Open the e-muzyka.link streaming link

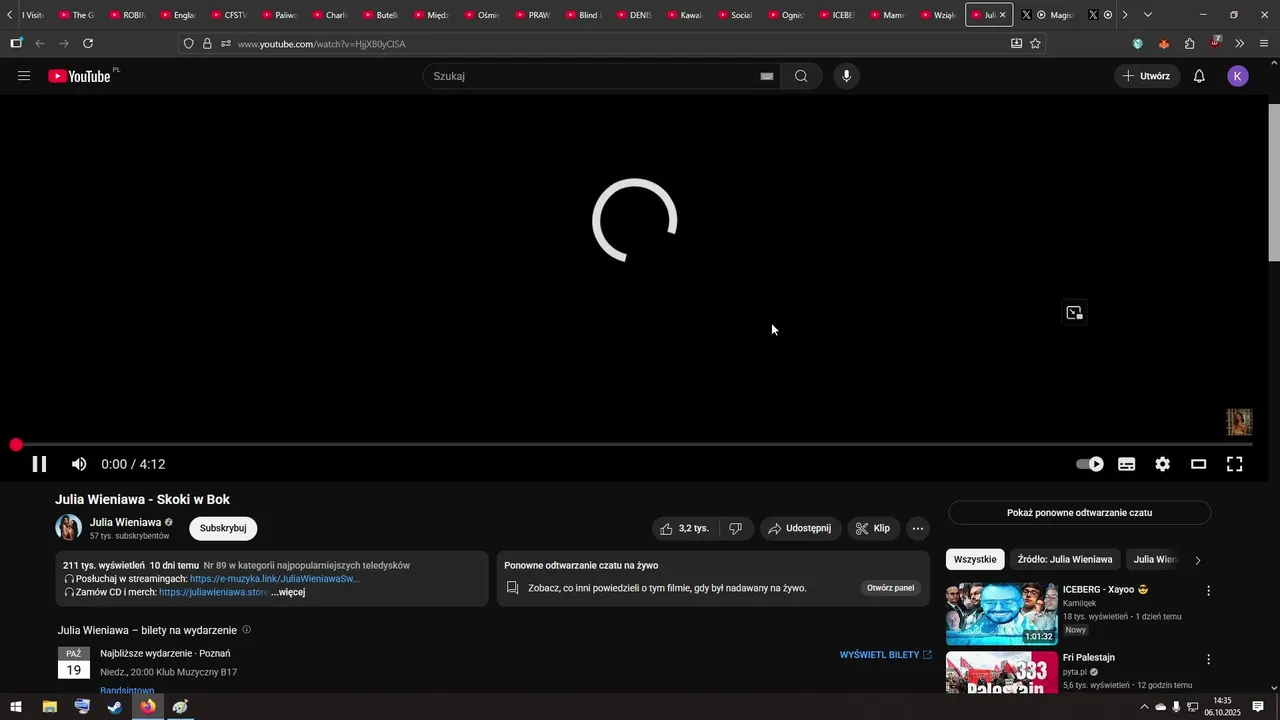[x=275, y=579]
